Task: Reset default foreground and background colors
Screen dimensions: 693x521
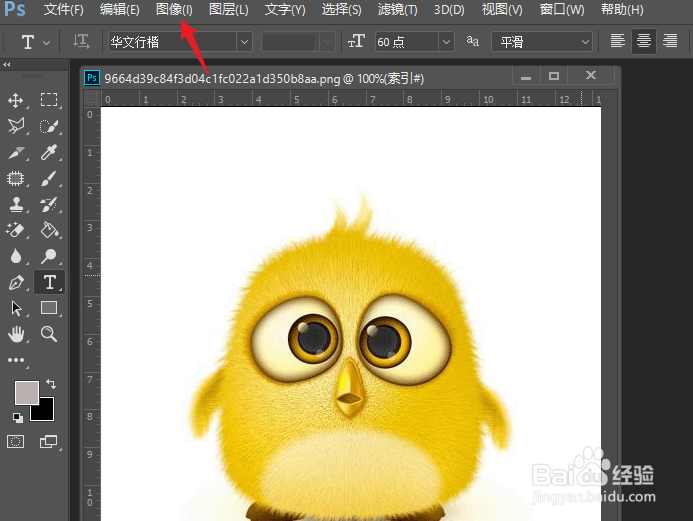Action: (x=18, y=417)
